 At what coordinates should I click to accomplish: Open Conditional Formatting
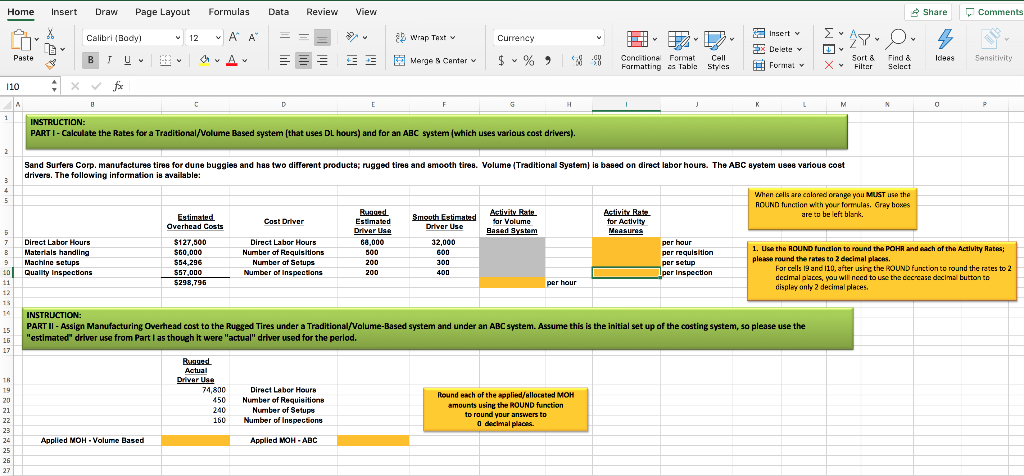pyautogui.click(x=640, y=50)
